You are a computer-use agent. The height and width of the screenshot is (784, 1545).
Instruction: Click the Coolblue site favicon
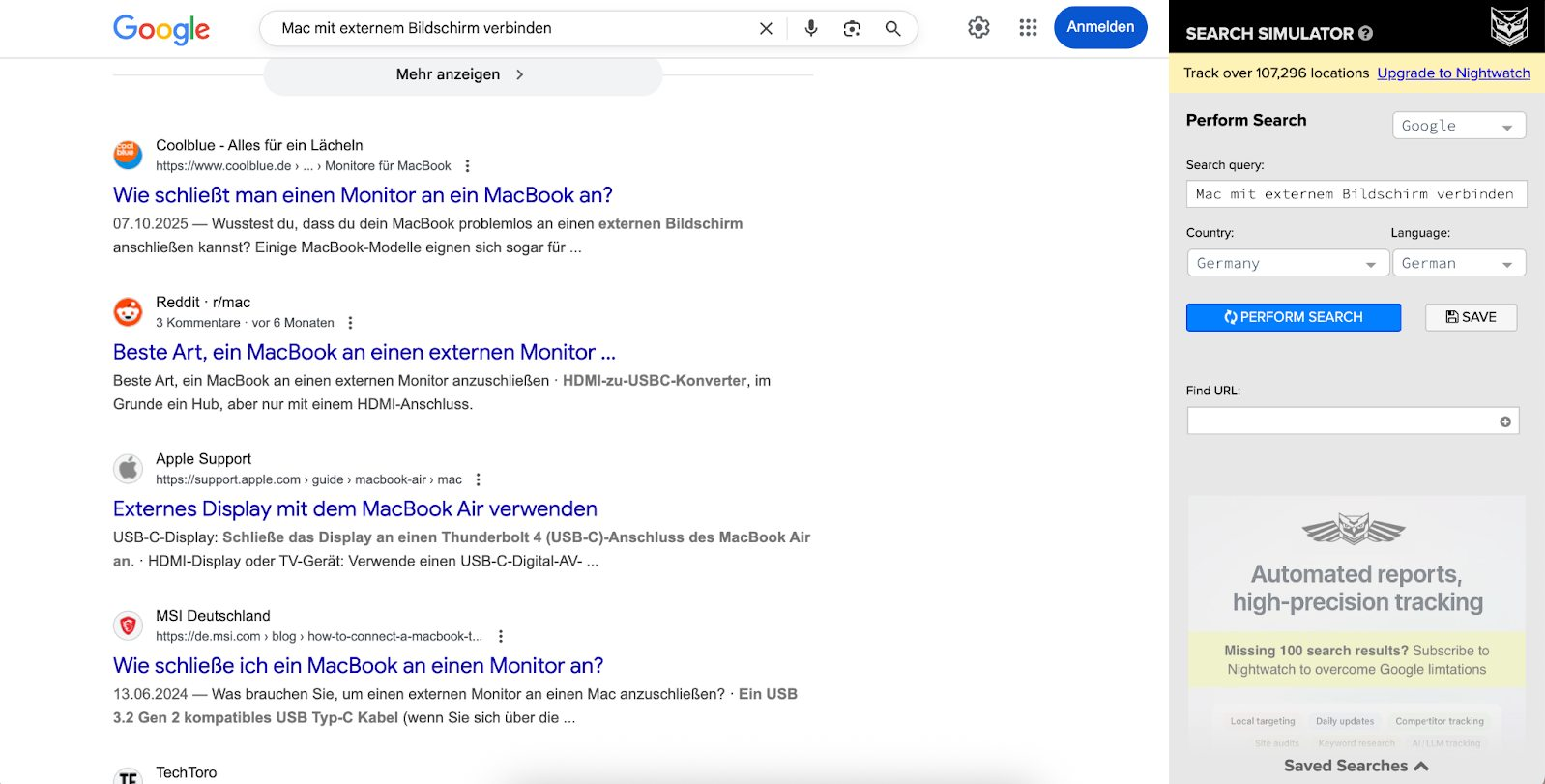click(x=128, y=155)
